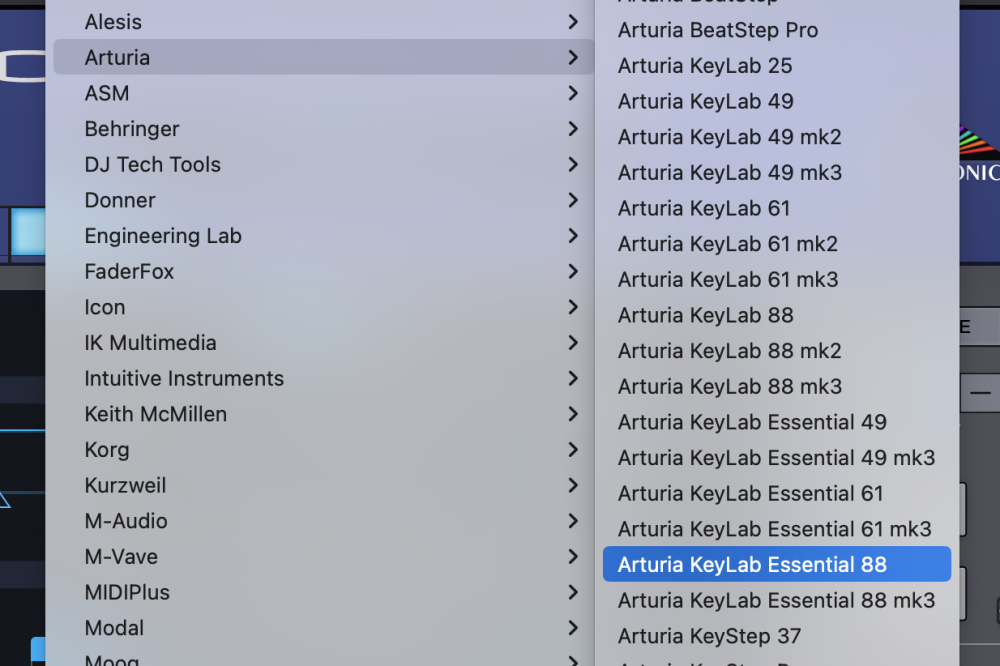Choose Arturia KeyLab Essential 88 mk3
This screenshot has height=666, width=1000.
coord(776,600)
